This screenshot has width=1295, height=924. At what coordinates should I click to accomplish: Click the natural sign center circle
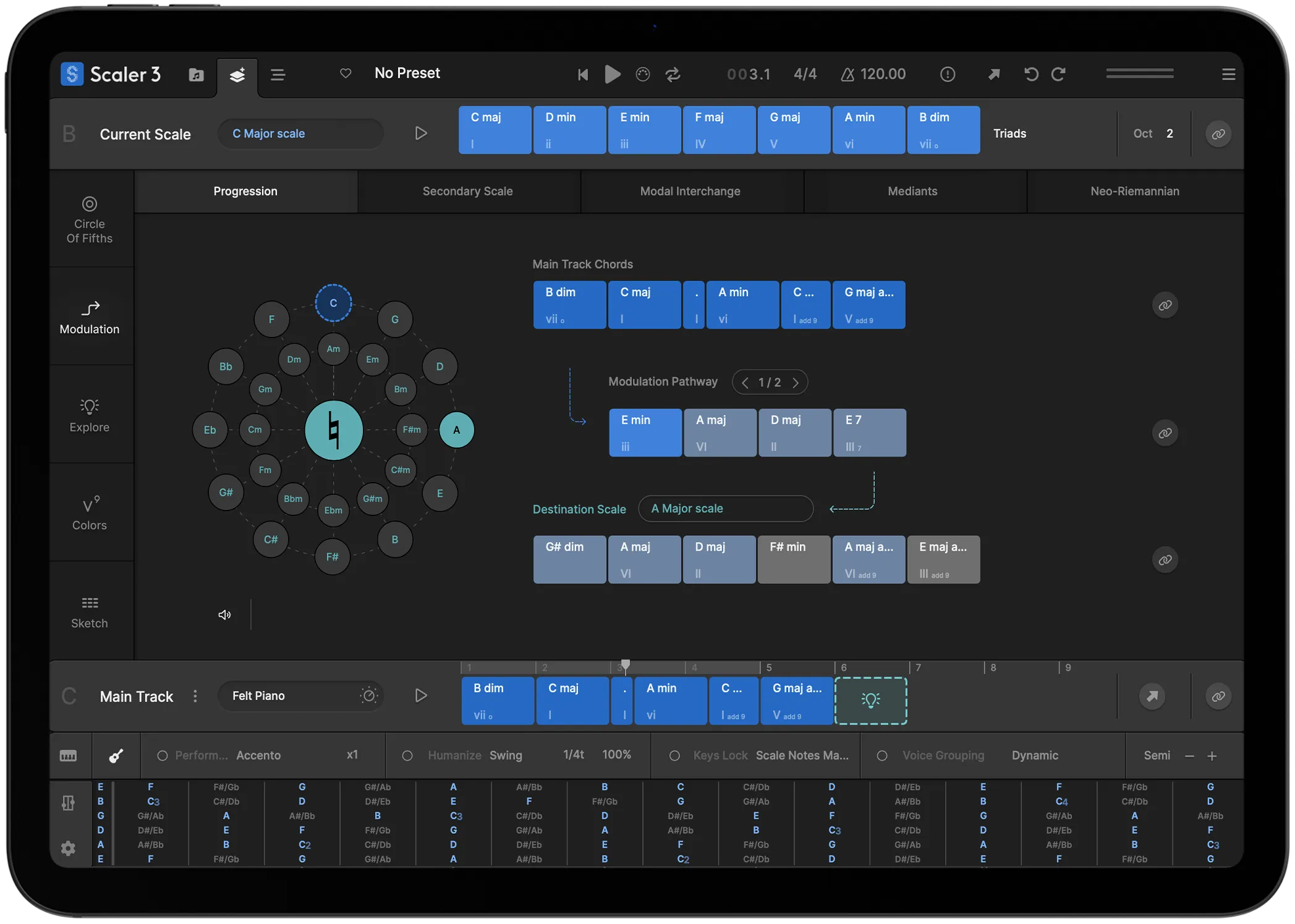pos(334,430)
